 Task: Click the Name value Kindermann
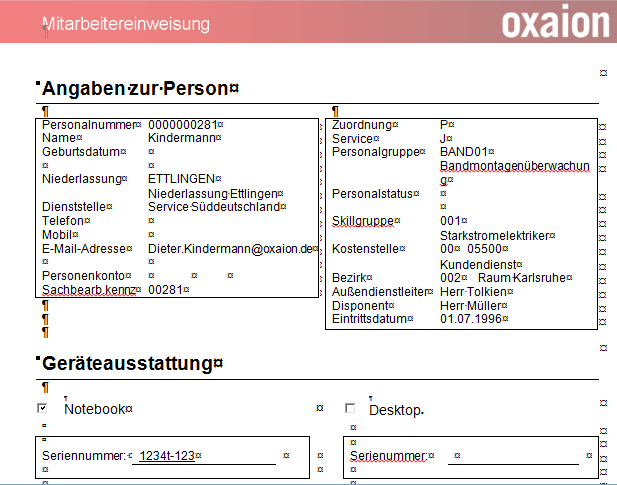click(181, 138)
